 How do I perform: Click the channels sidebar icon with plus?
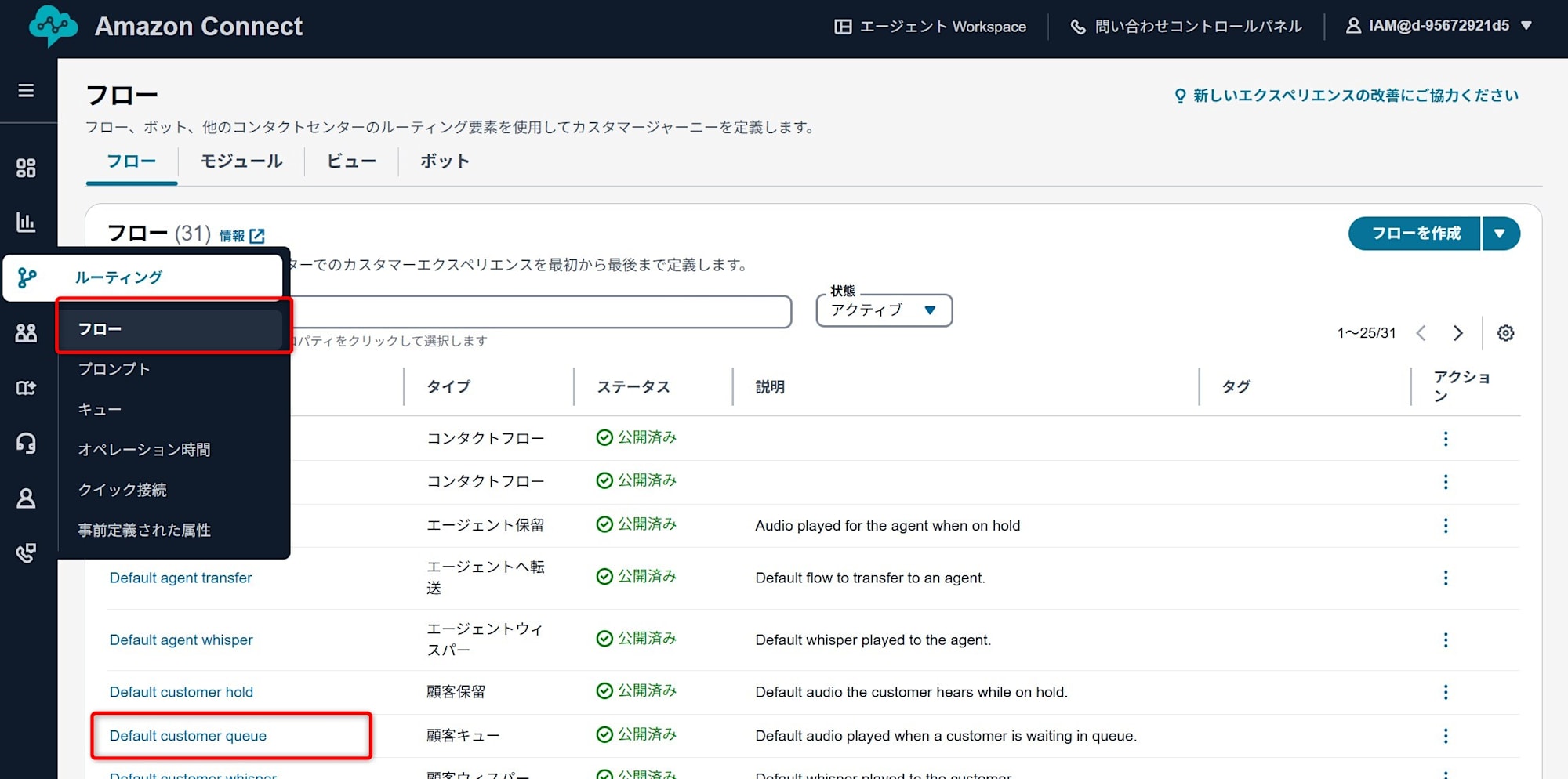(26, 388)
